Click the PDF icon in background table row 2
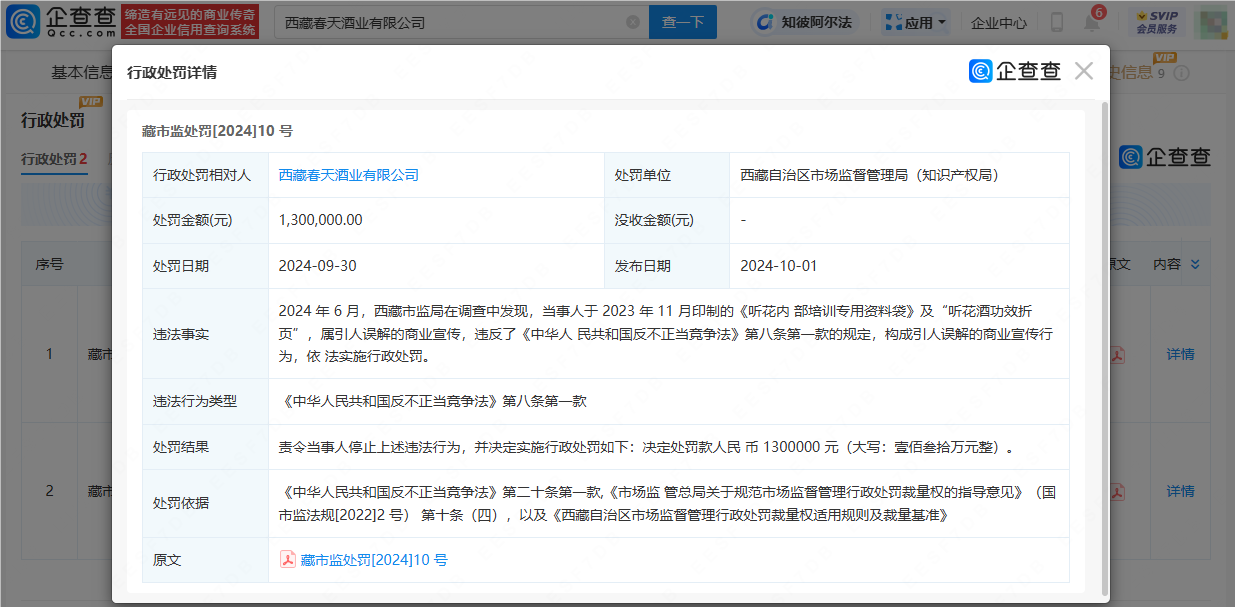The image size is (1235, 607). pos(1116,491)
